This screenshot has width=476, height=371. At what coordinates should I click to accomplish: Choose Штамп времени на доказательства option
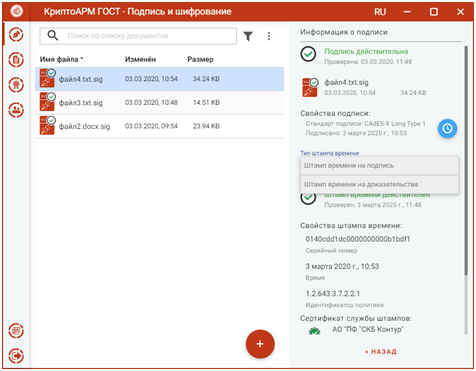pos(379,184)
